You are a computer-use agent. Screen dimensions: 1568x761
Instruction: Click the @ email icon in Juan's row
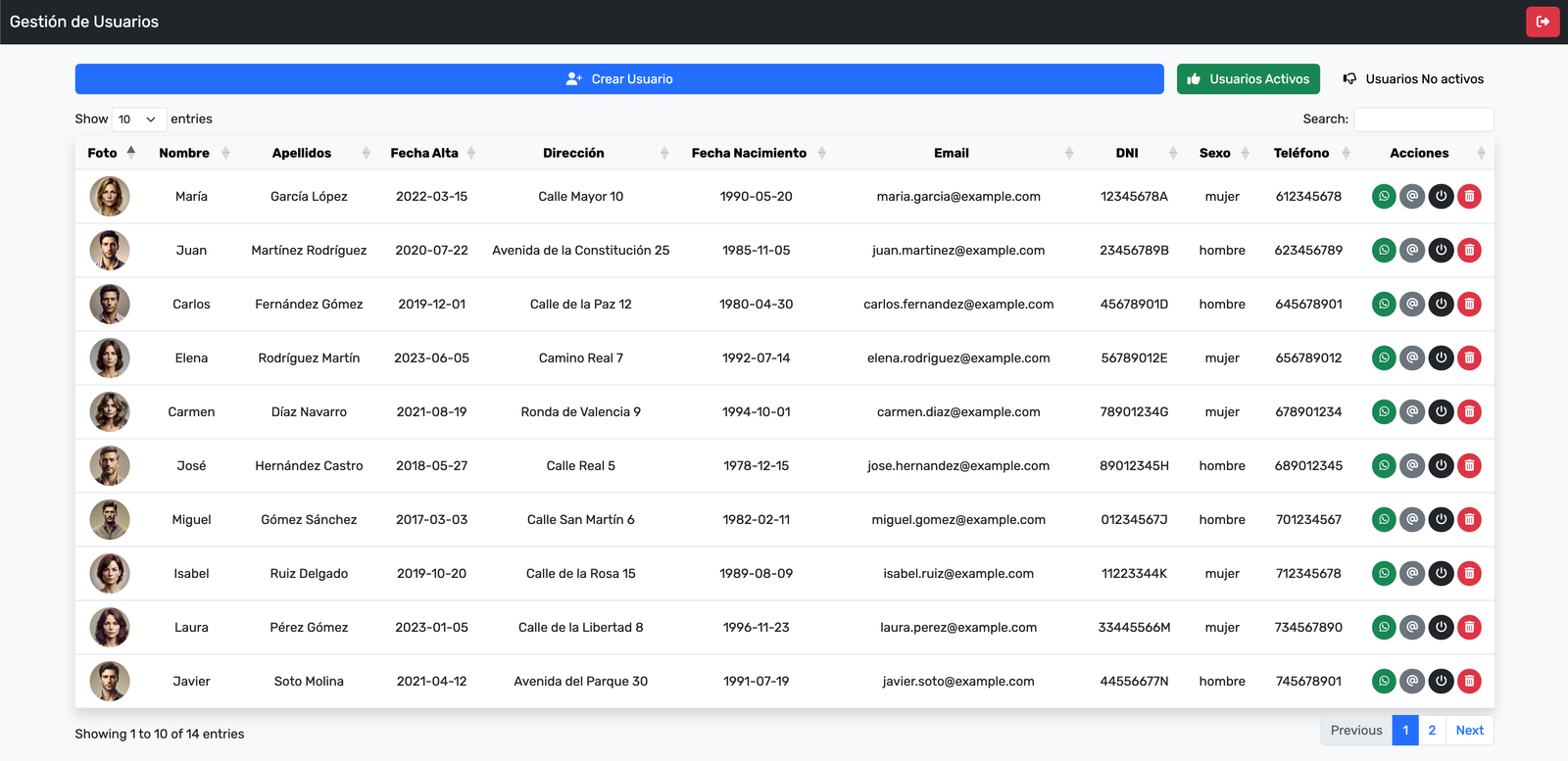pyautogui.click(x=1412, y=250)
